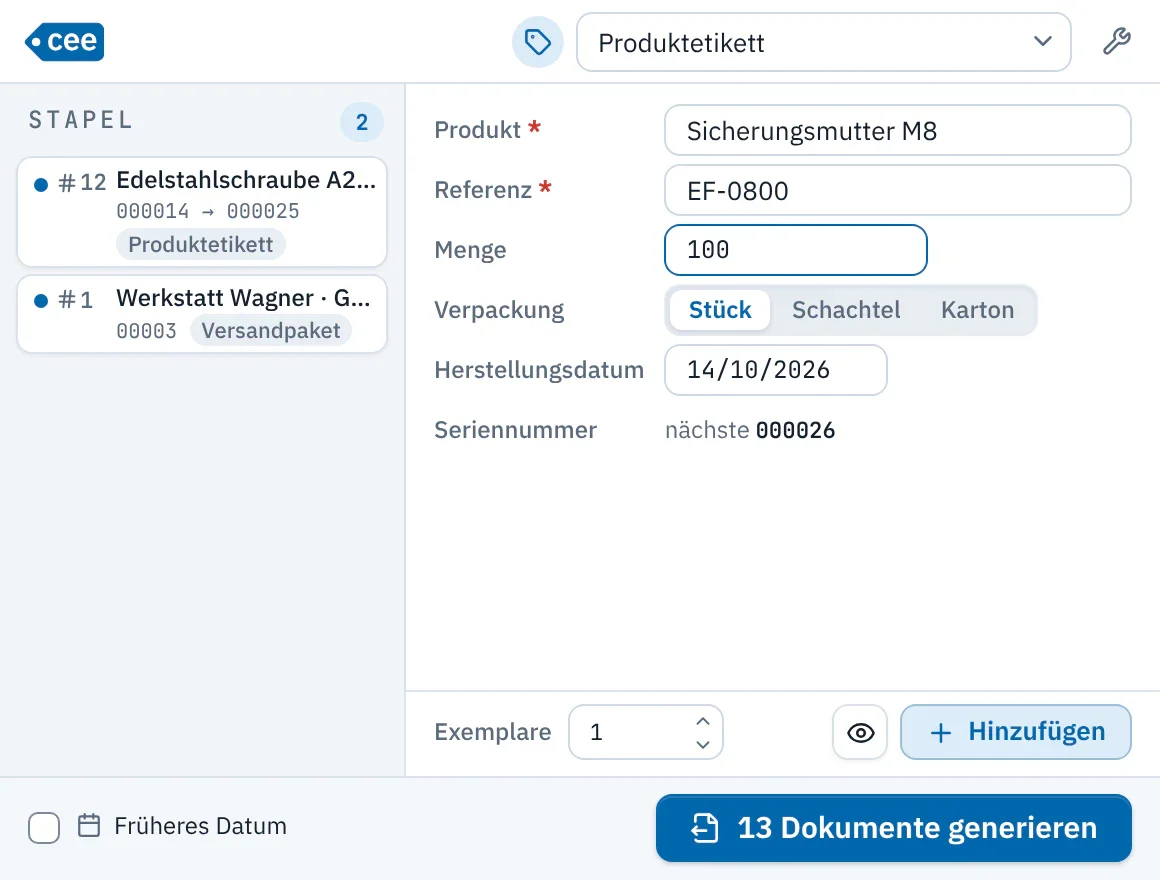This screenshot has width=1160, height=880.
Task: Click the STAPEL heading
Action: click(81, 120)
